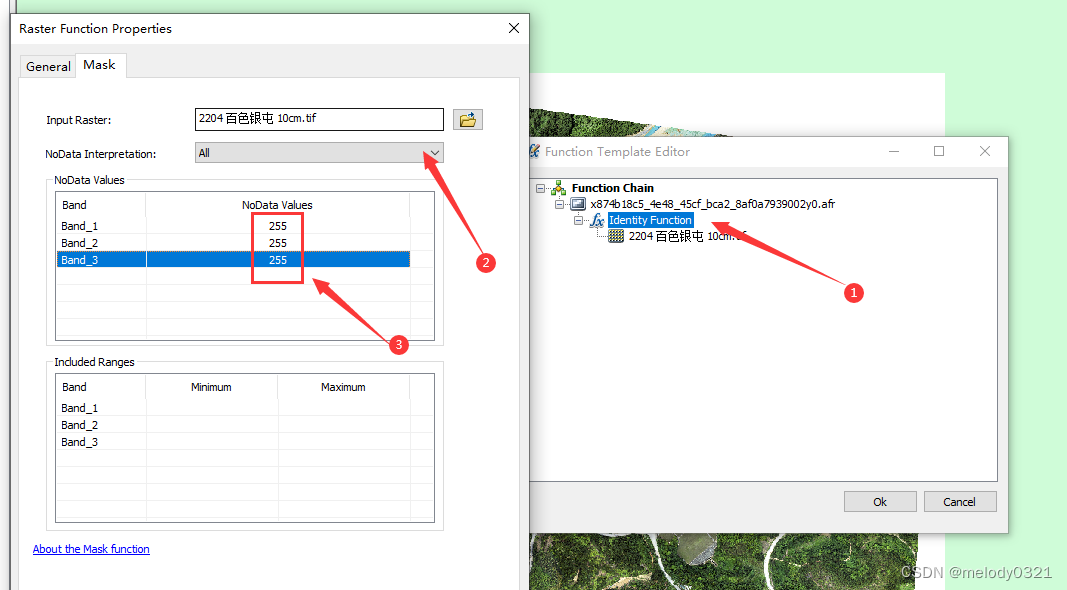Maximize the Function Template Editor window
The image size is (1067, 590).
pos(939,151)
